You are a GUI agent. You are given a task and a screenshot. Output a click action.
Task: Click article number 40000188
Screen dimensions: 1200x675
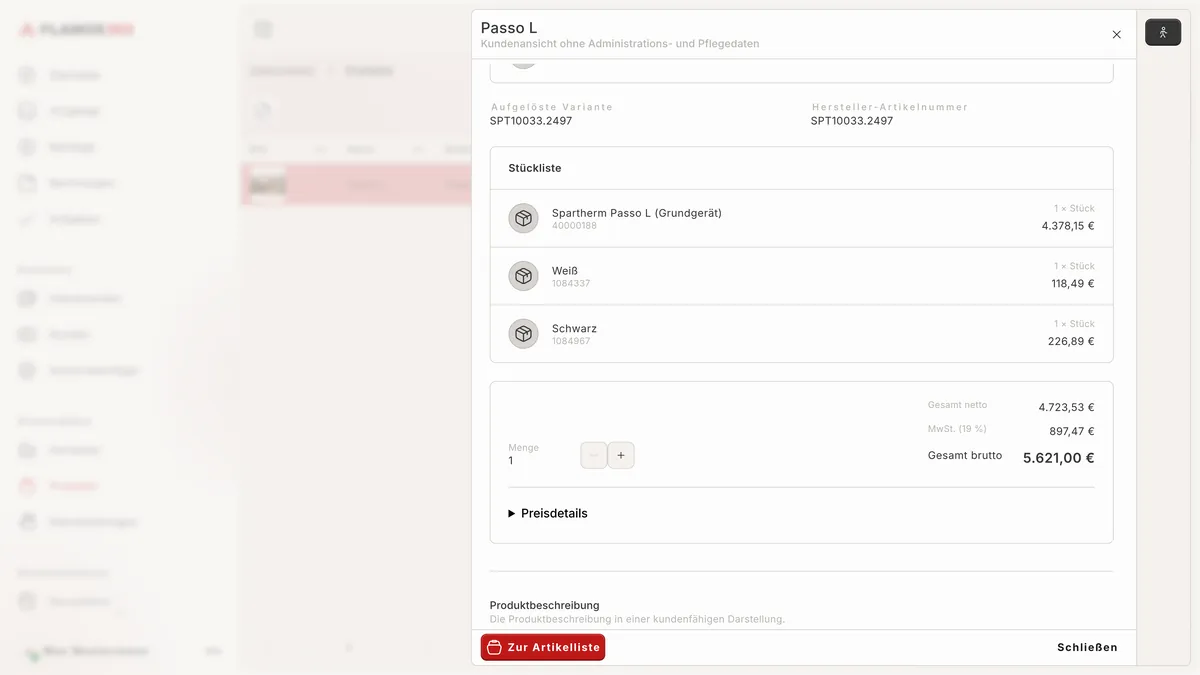574,226
